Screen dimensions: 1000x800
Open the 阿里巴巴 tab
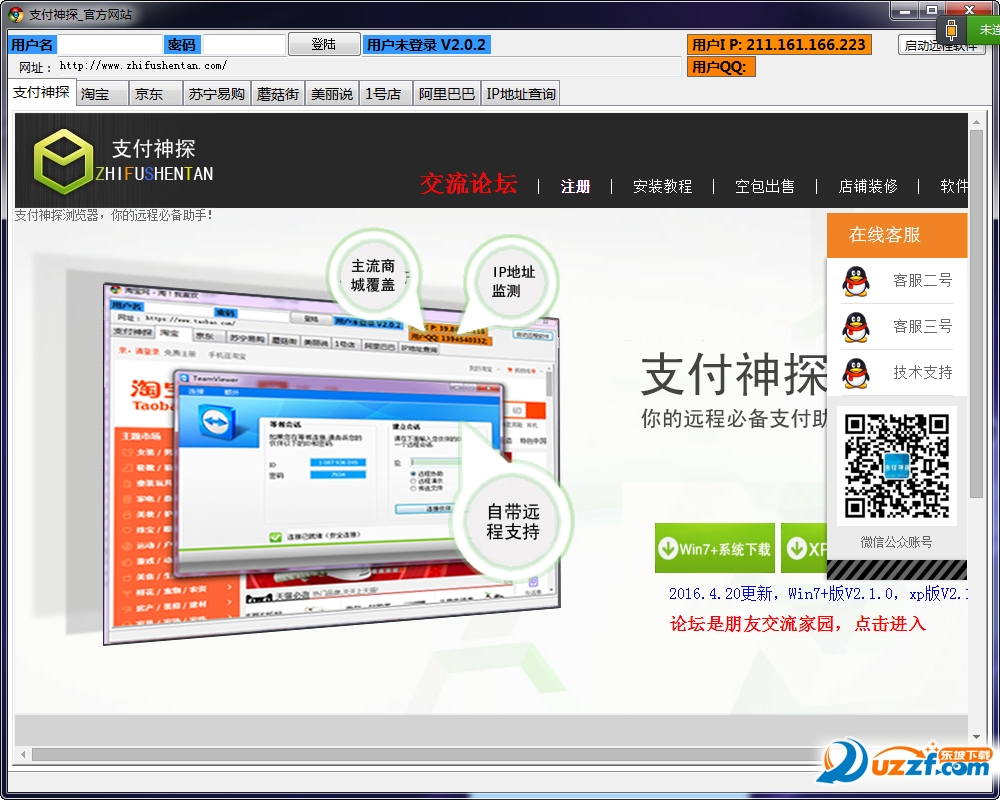click(446, 94)
